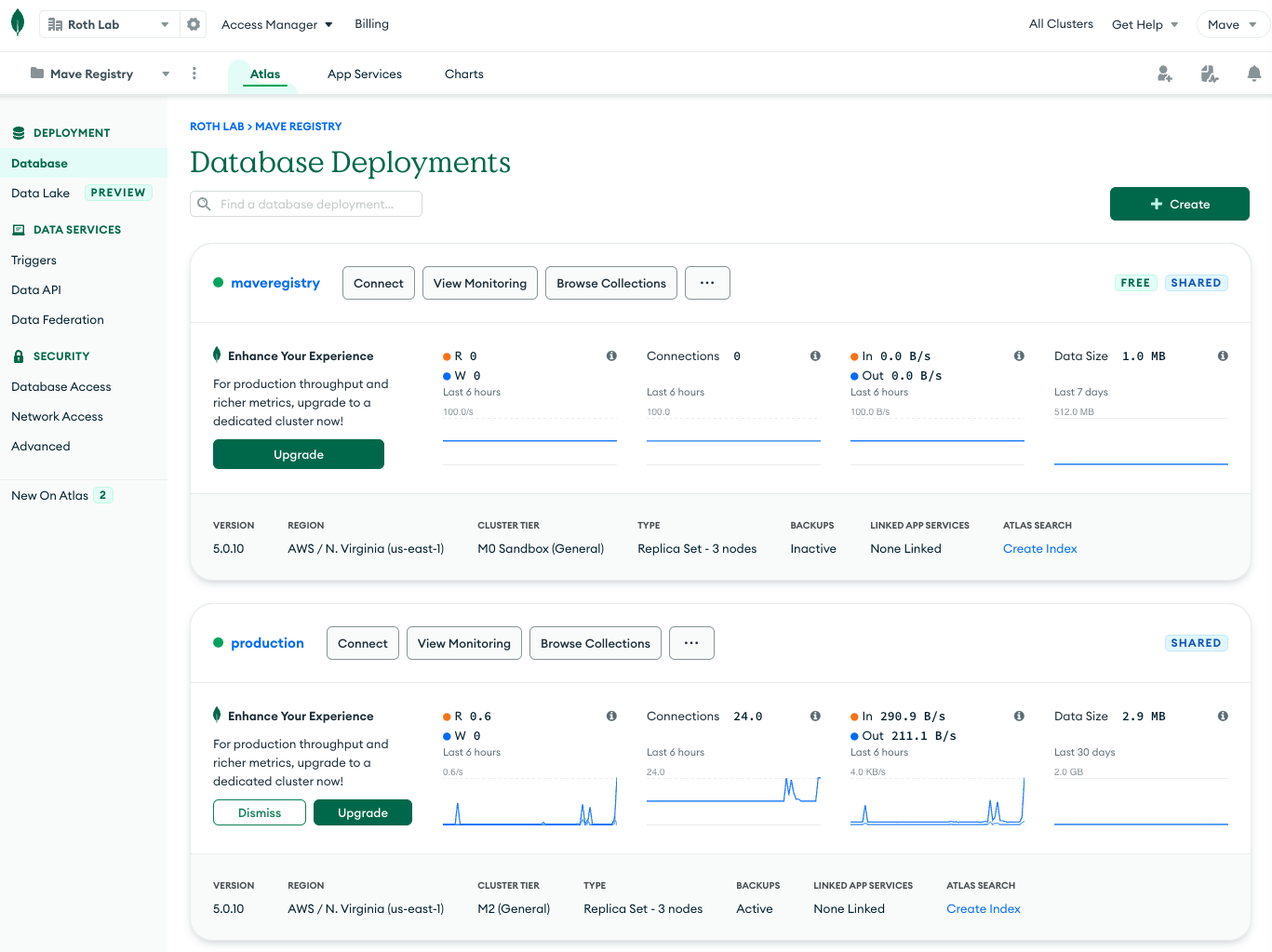Click the production Connections chart
Screen dimensions: 1272x952
point(733,800)
